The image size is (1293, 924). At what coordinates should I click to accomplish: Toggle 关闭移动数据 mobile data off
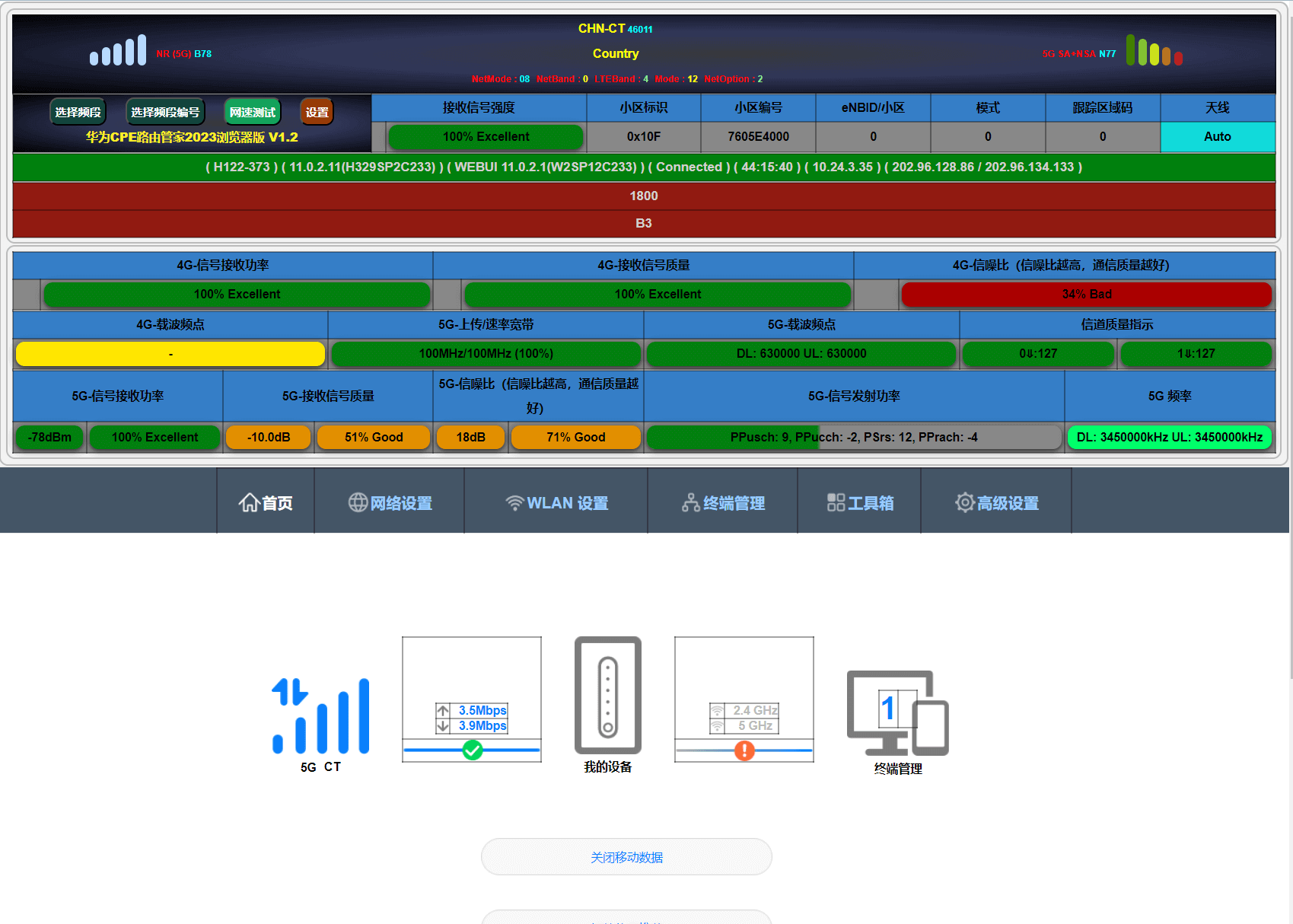[x=626, y=857]
